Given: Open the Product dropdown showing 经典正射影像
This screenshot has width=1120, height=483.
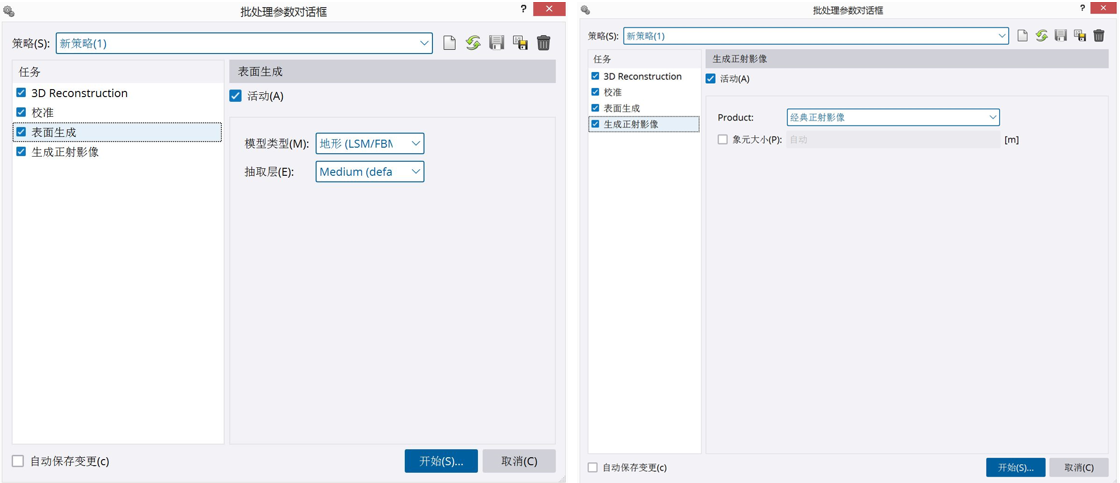Looking at the screenshot, I should point(893,117).
